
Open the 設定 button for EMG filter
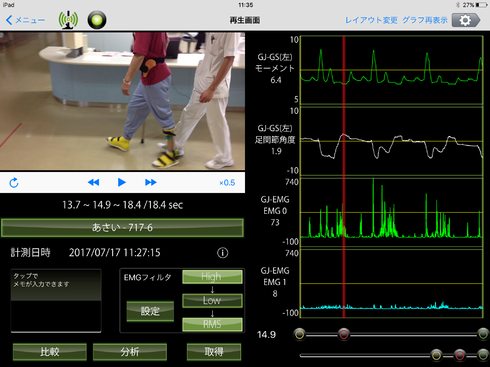150,311
